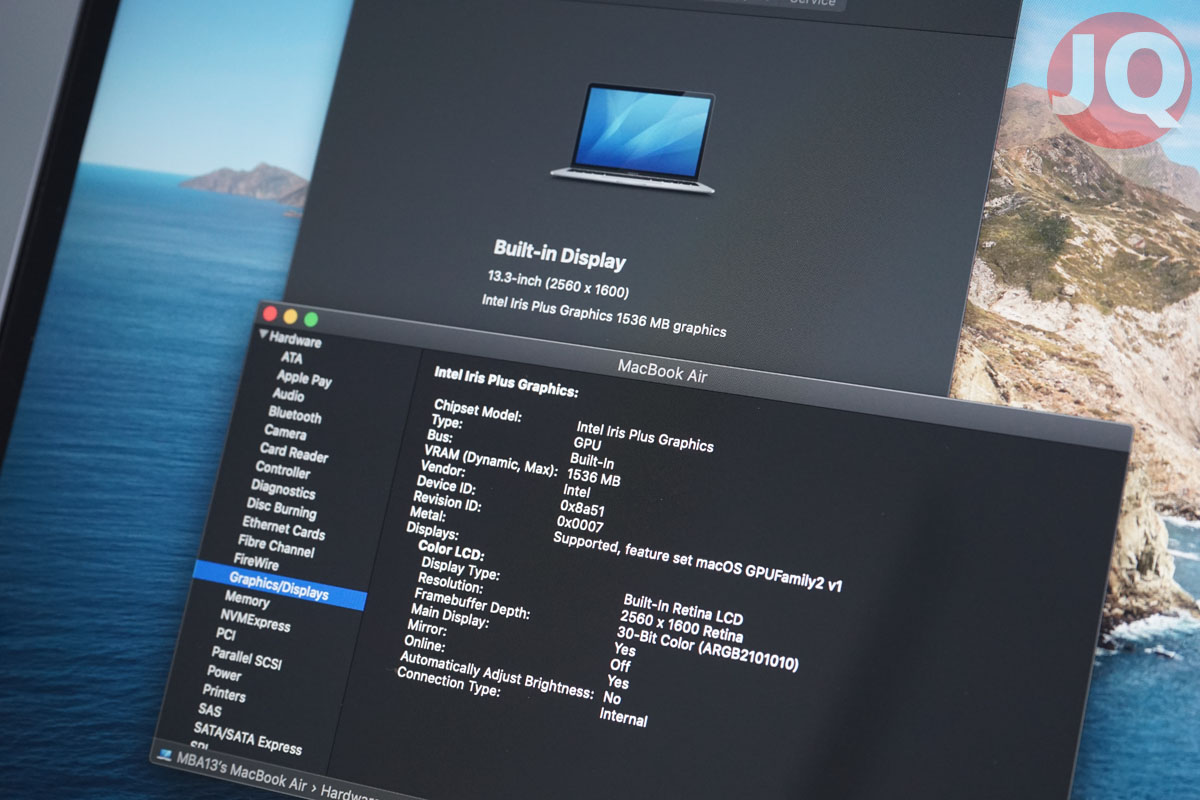Click the Metal label

pos(428,514)
